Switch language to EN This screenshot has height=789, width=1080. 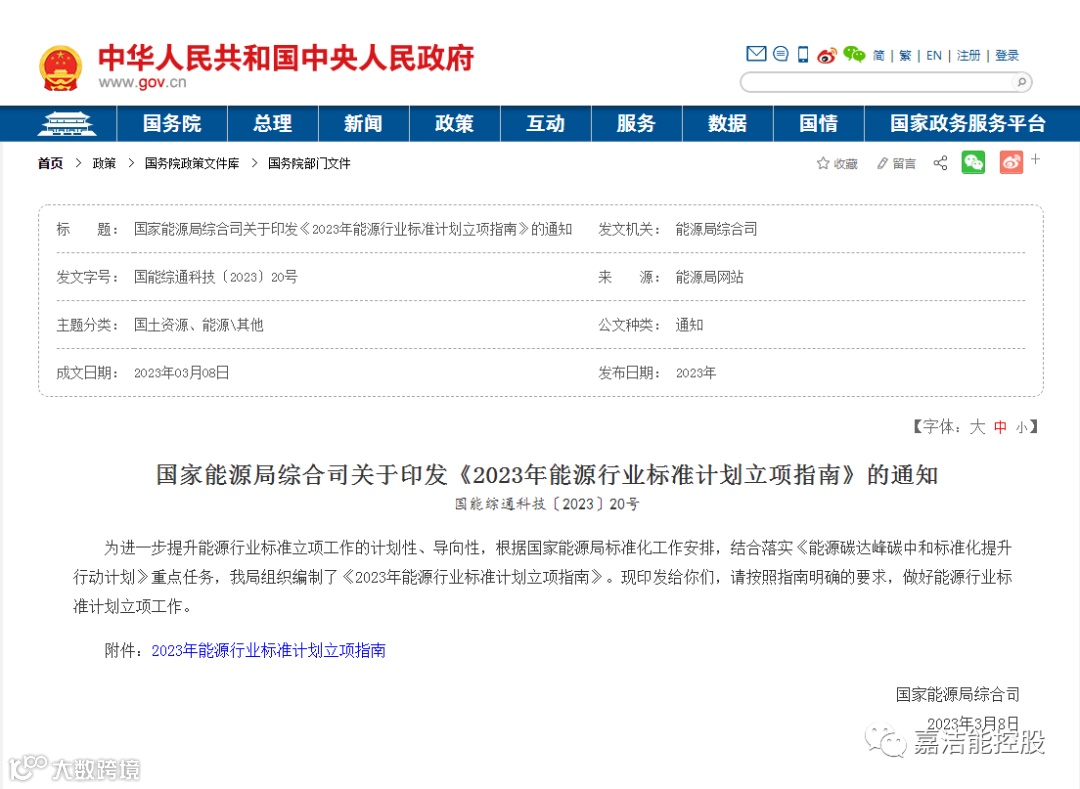pyautogui.click(x=934, y=55)
